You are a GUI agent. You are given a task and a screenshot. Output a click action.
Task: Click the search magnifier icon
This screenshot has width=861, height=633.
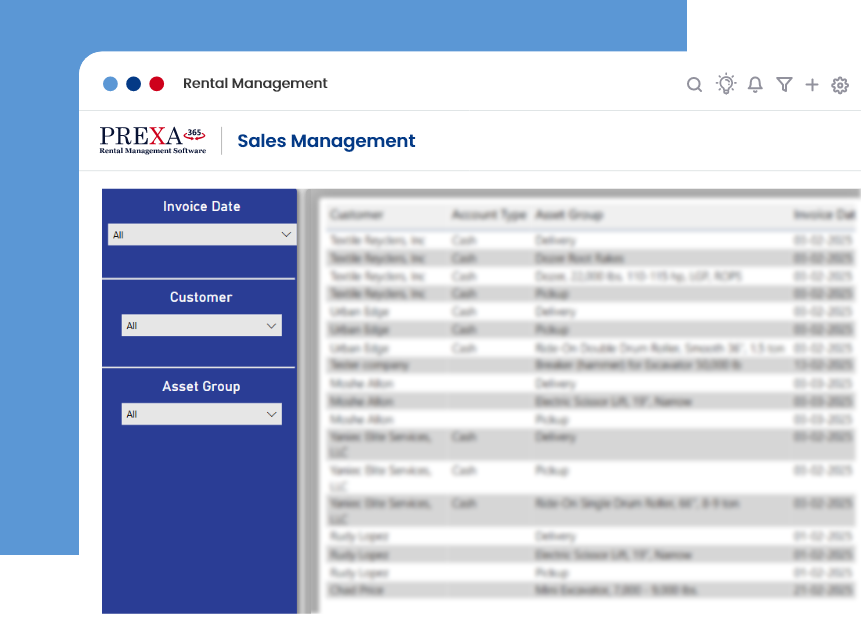694,85
